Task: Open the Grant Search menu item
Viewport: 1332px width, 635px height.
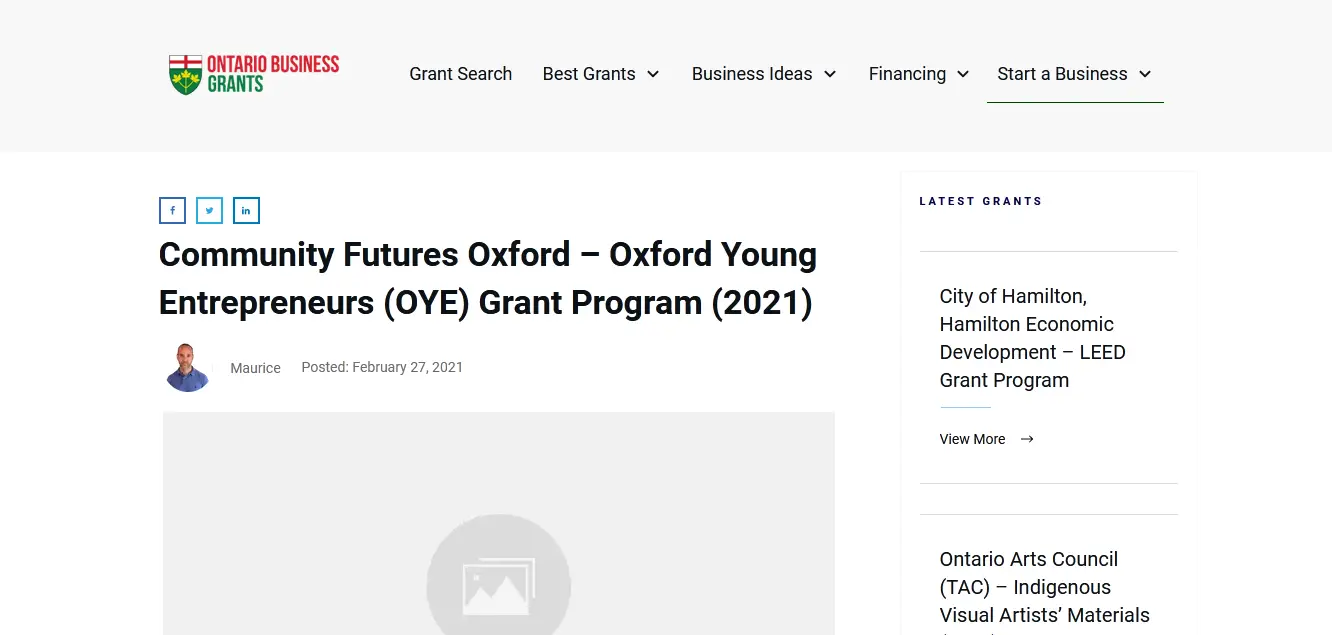Action: pos(460,74)
